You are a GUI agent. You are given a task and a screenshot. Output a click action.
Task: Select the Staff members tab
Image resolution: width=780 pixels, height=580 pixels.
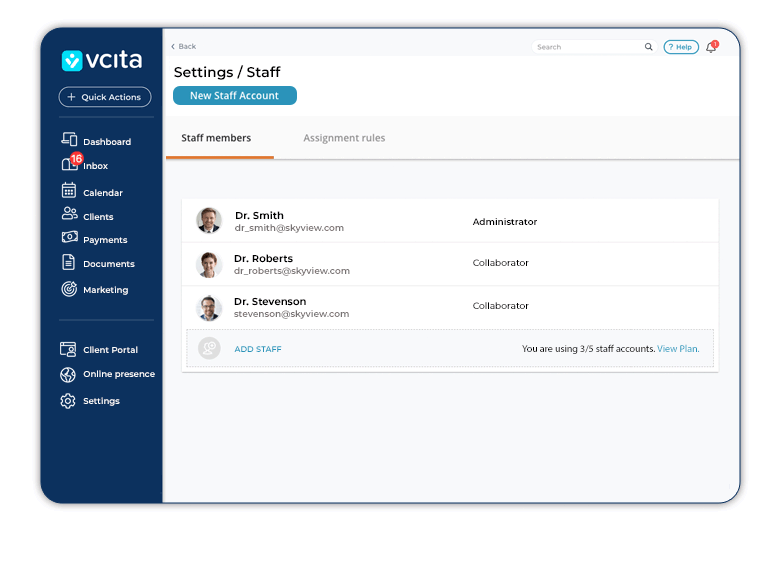pos(216,138)
